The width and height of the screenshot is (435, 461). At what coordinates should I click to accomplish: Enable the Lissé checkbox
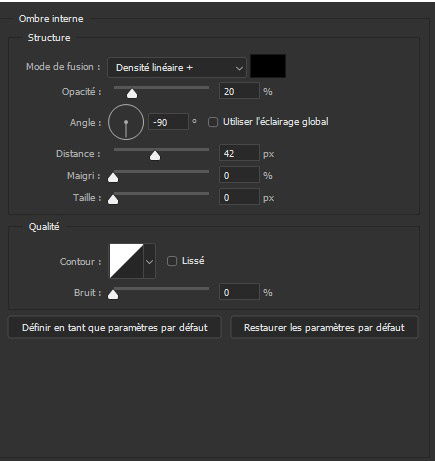pyautogui.click(x=172, y=261)
